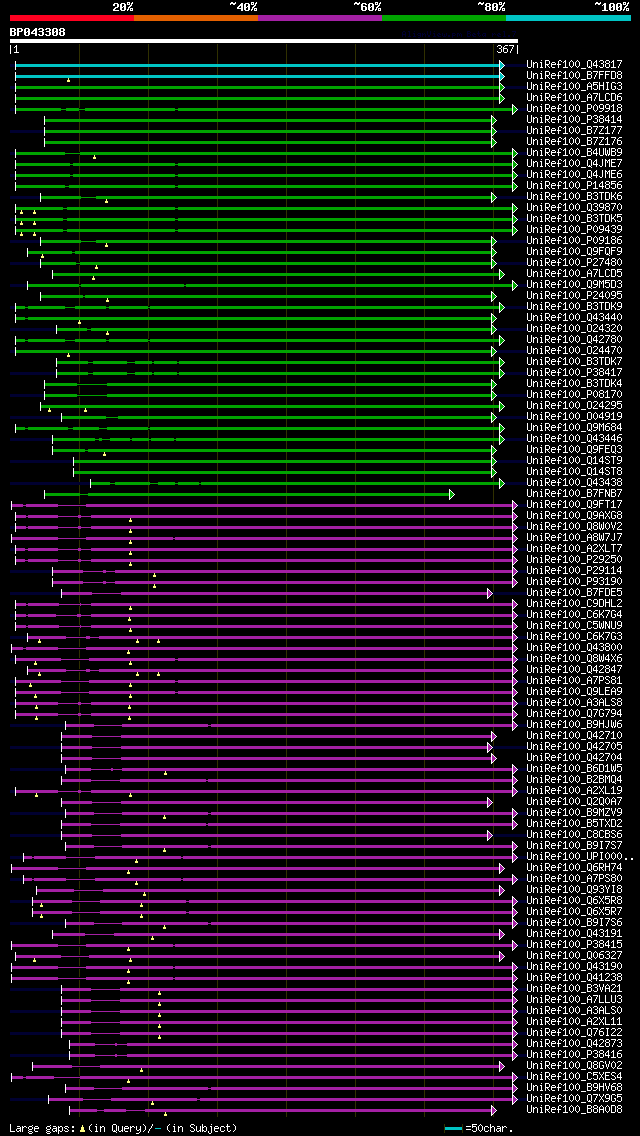Select the UniRef100_Q43440 label
The height and width of the screenshot is (1136, 640).
pyautogui.click(x=574, y=317)
